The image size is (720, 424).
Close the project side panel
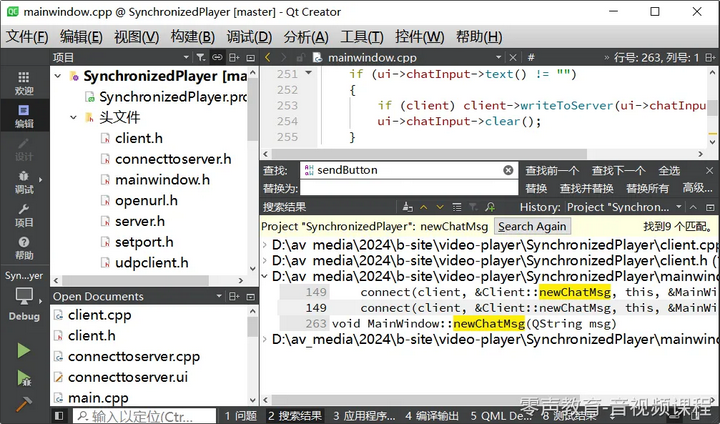[x=251, y=57]
